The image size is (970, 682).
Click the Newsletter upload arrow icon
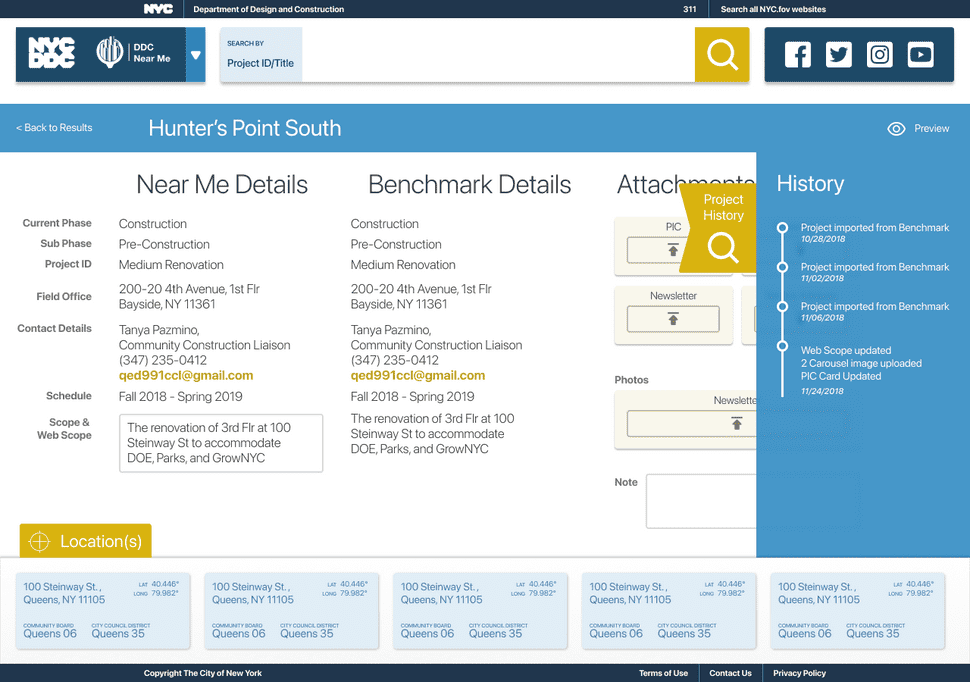click(673, 318)
